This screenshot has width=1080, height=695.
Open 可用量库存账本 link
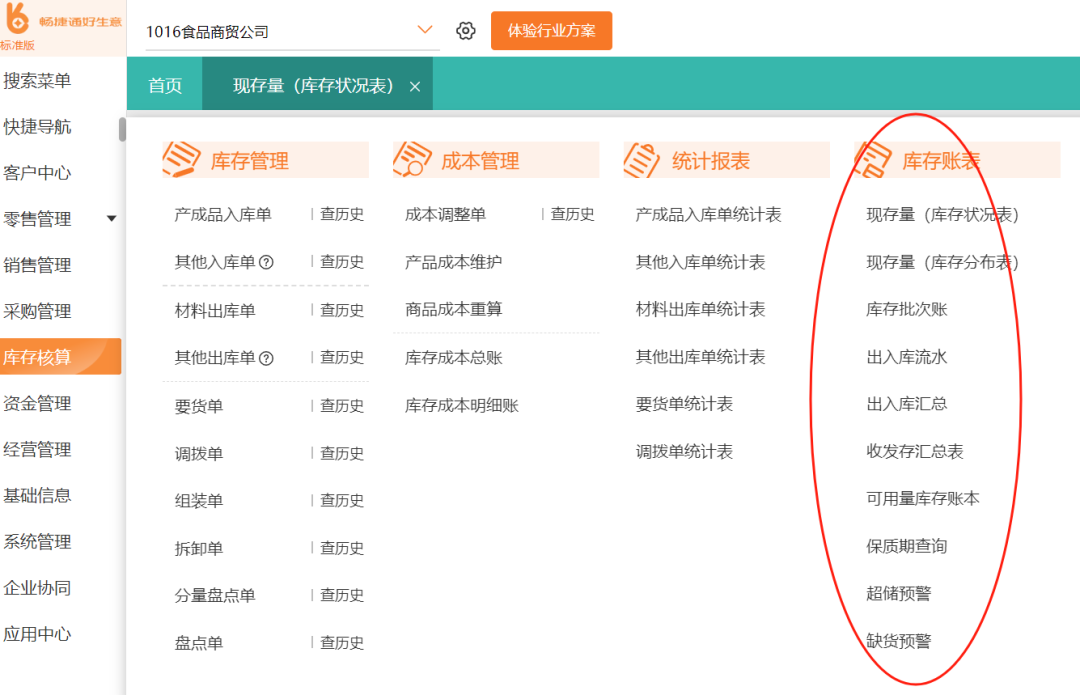923,499
